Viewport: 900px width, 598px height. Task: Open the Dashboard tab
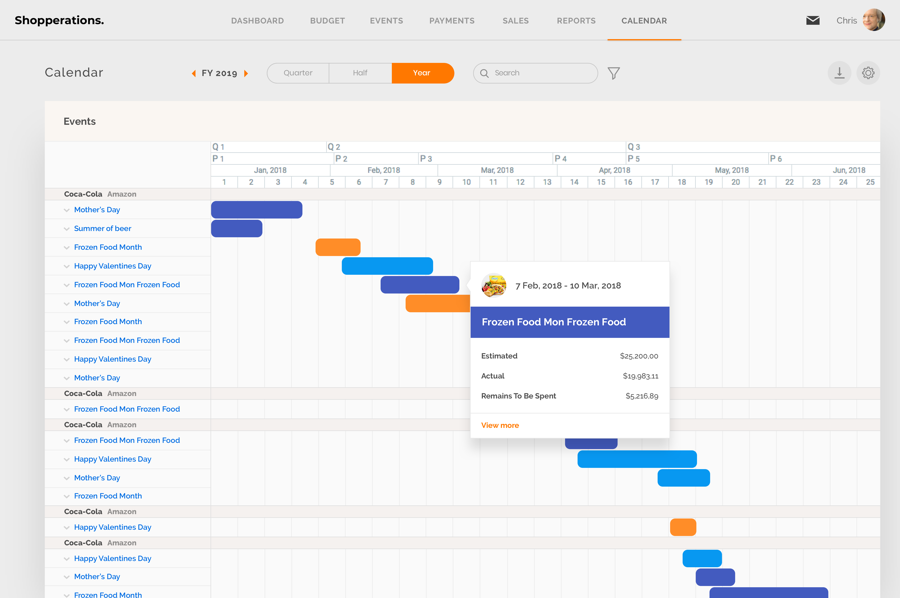(x=257, y=21)
